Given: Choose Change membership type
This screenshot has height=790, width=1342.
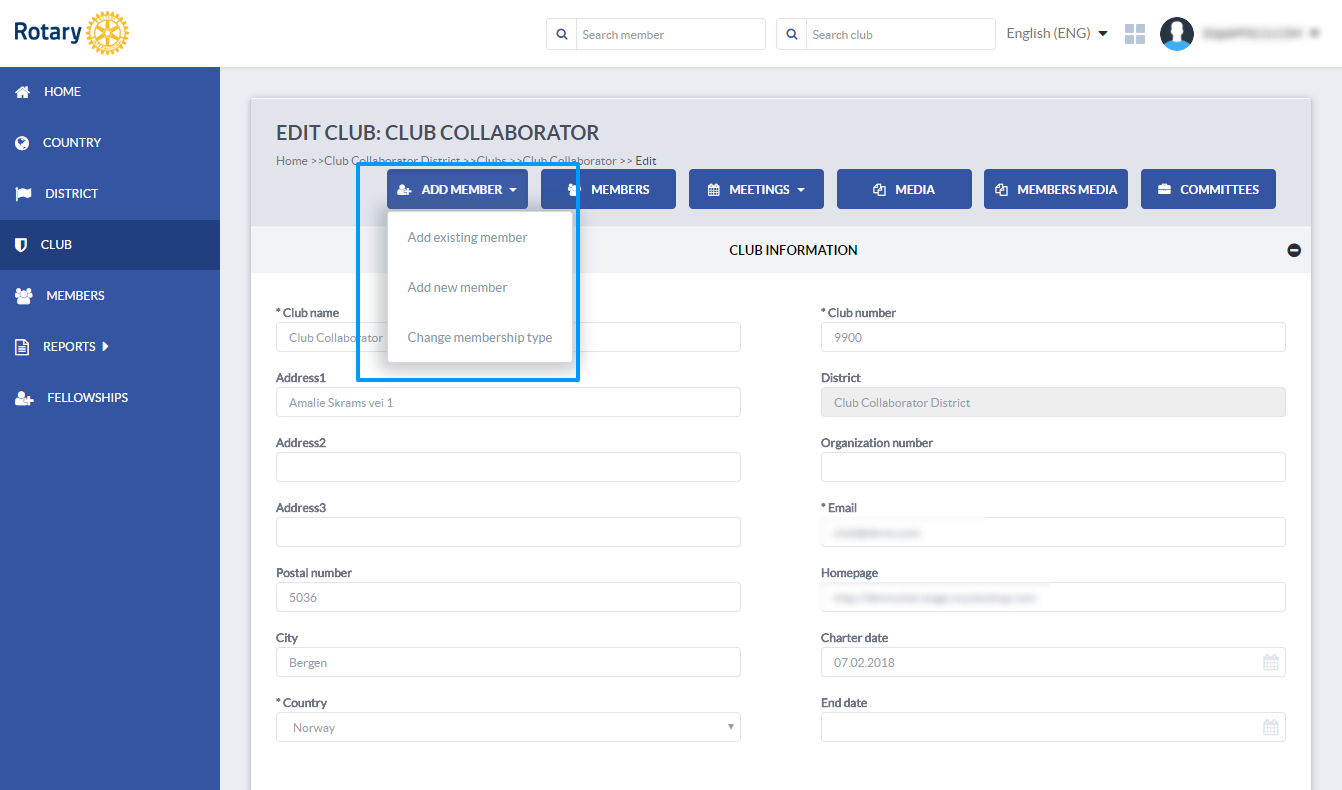Looking at the screenshot, I should [x=480, y=337].
